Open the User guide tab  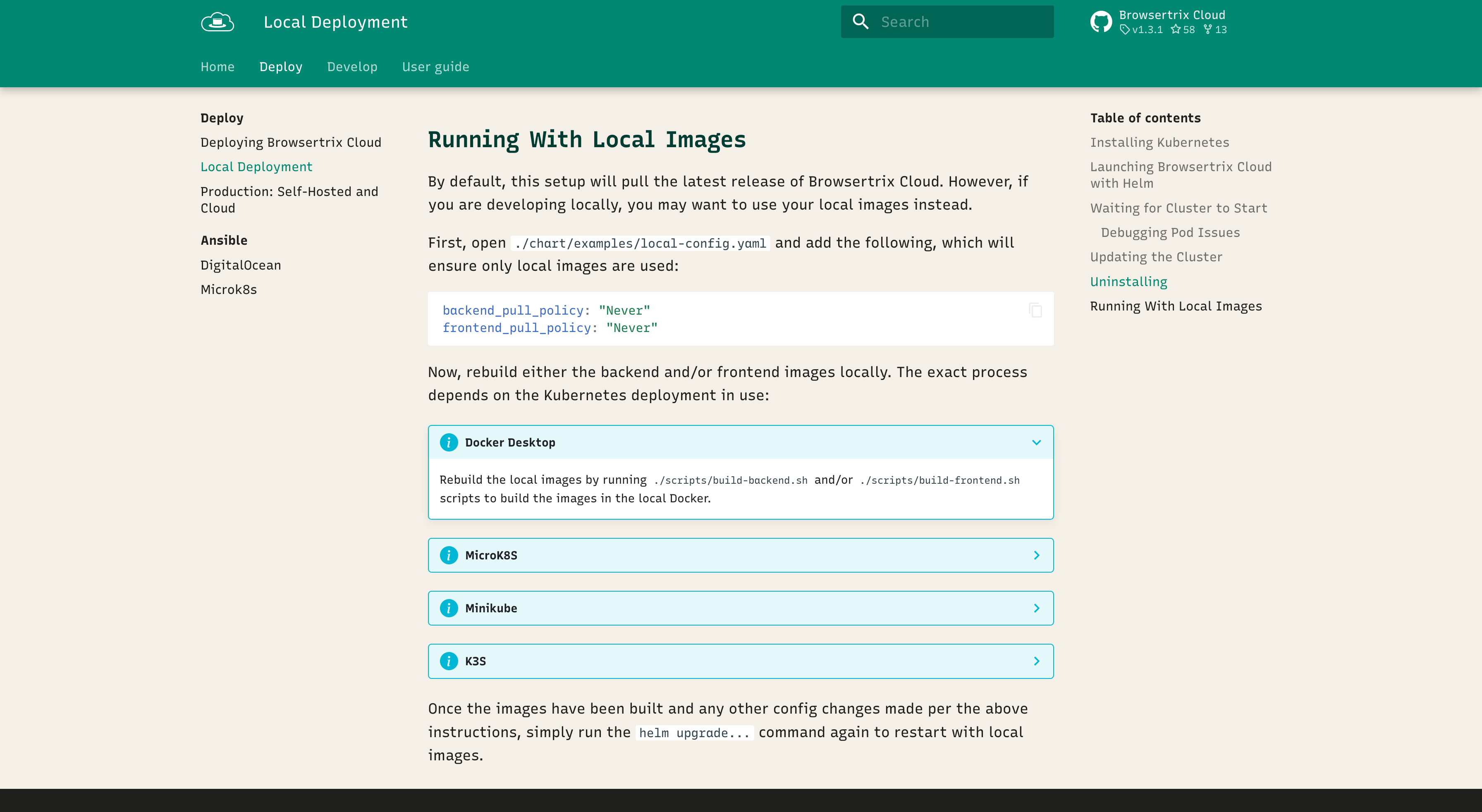[435, 67]
